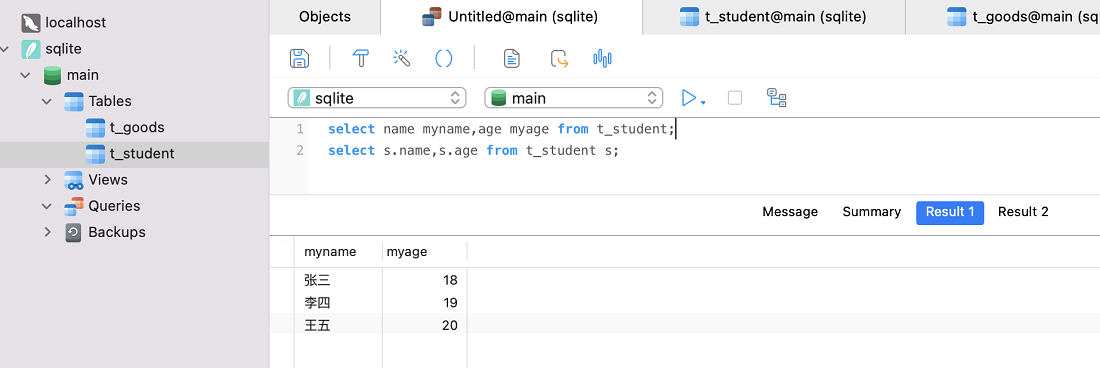Toggle the stop square next to Run
Image resolution: width=1100 pixels, height=368 pixels.
click(735, 97)
